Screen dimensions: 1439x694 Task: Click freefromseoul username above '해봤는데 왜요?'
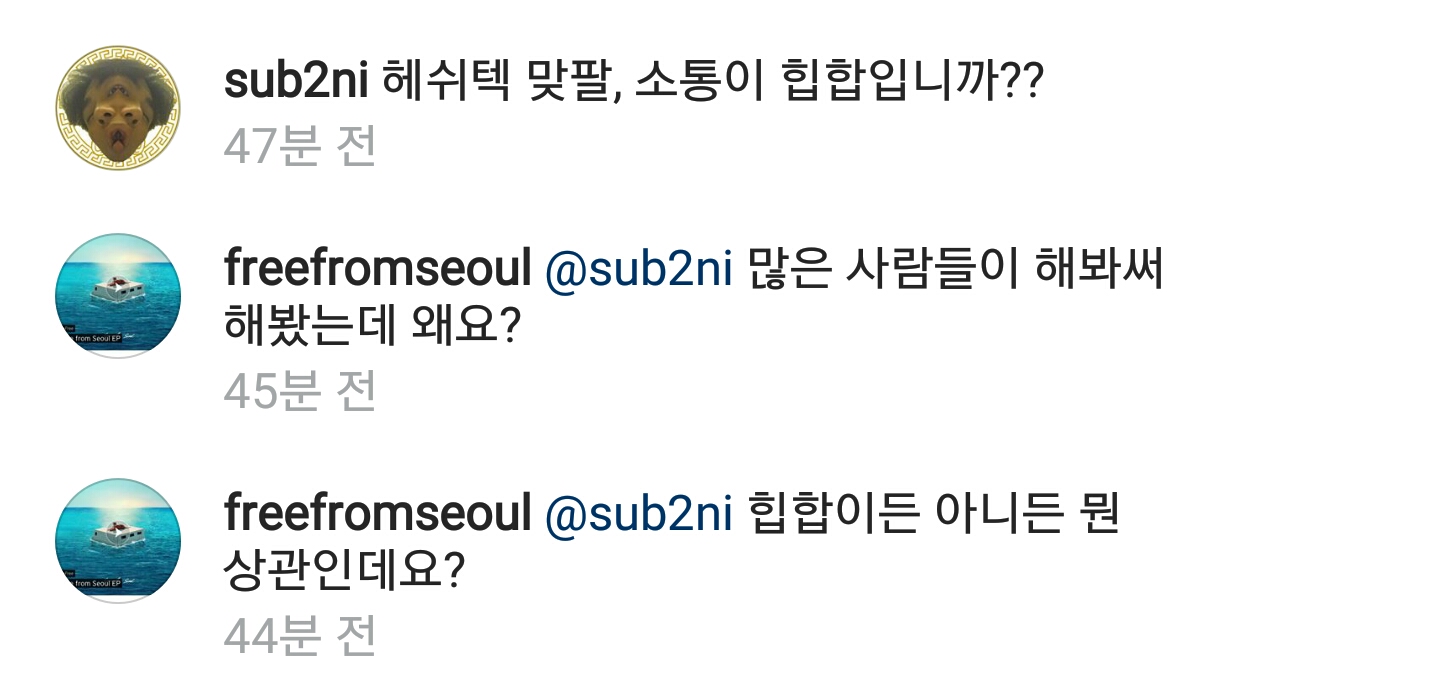click(x=376, y=269)
